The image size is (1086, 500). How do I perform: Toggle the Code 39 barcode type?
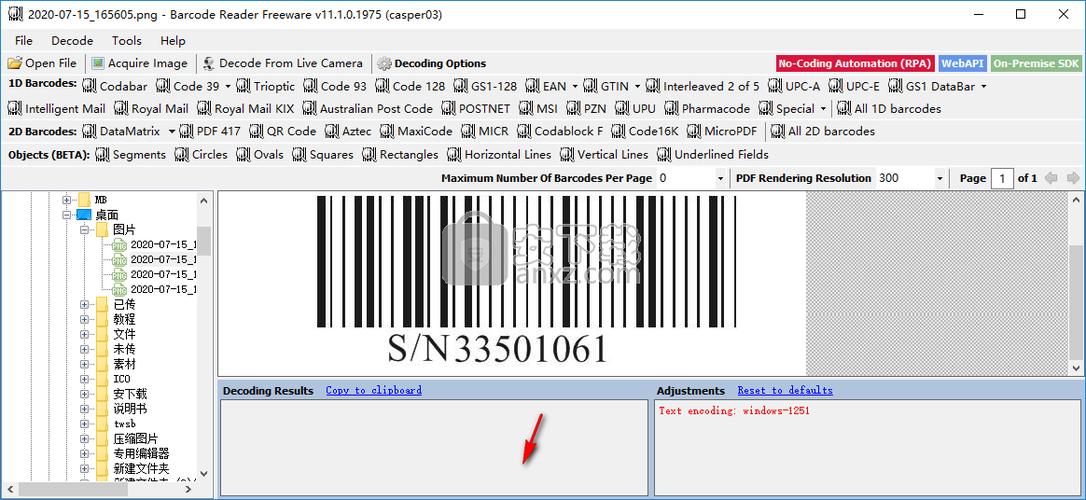tap(188, 87)
